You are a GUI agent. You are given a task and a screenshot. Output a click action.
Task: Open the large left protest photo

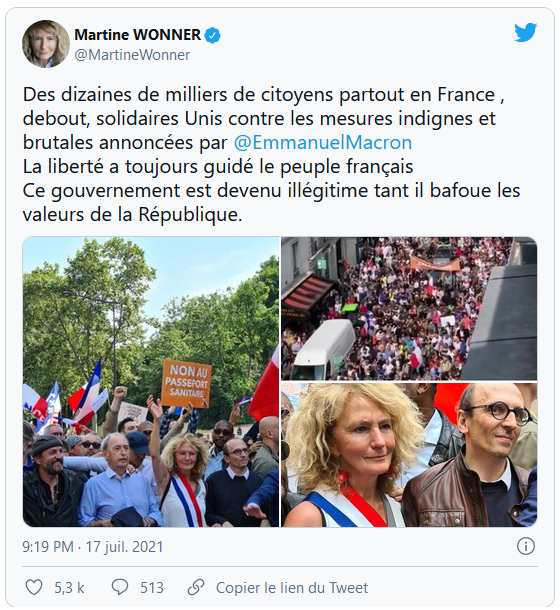pyautogui.click(x=151, y=382)
